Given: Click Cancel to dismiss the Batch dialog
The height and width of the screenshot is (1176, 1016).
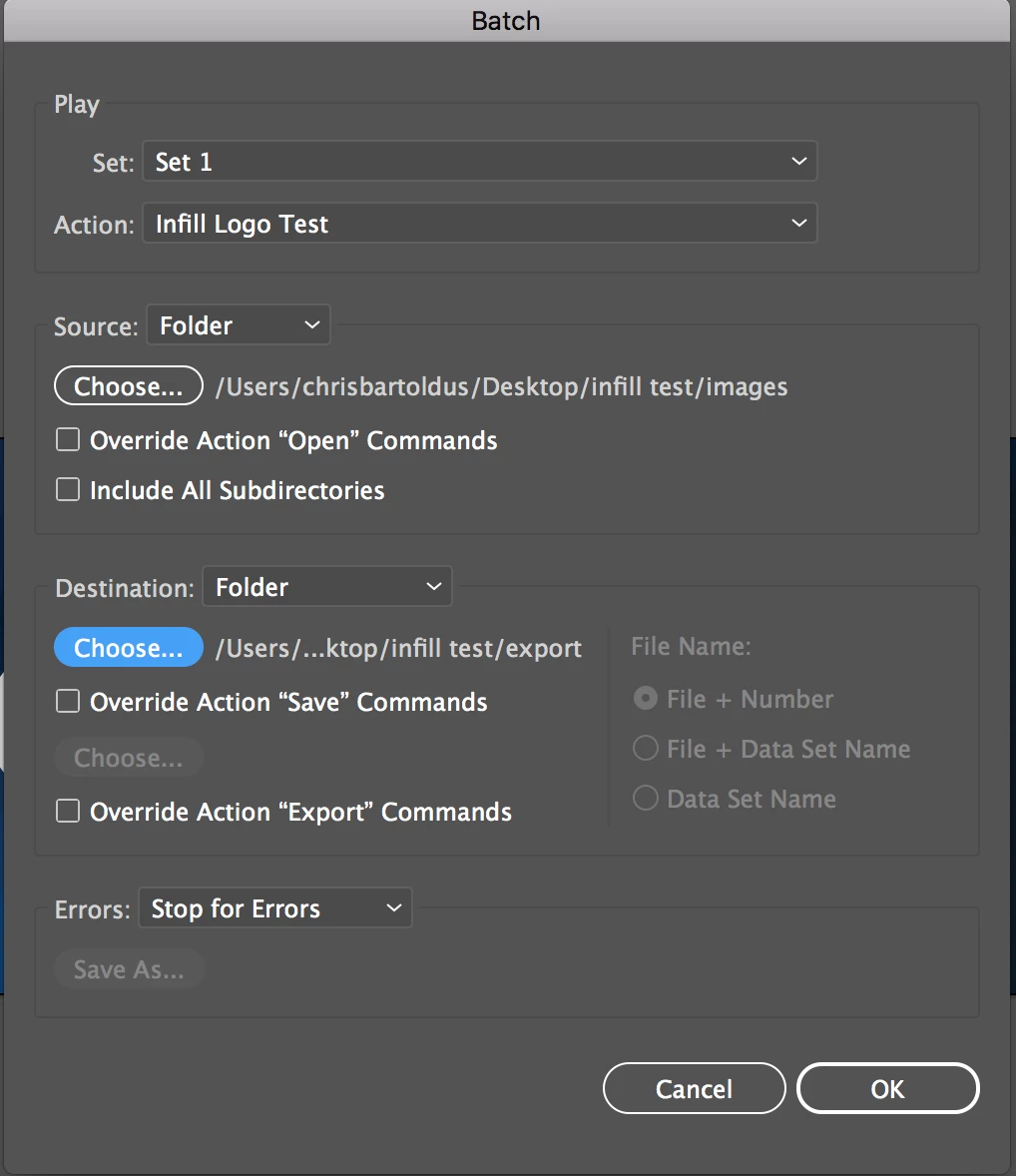Looking at the screenshot, I should tap(695, 1088).
